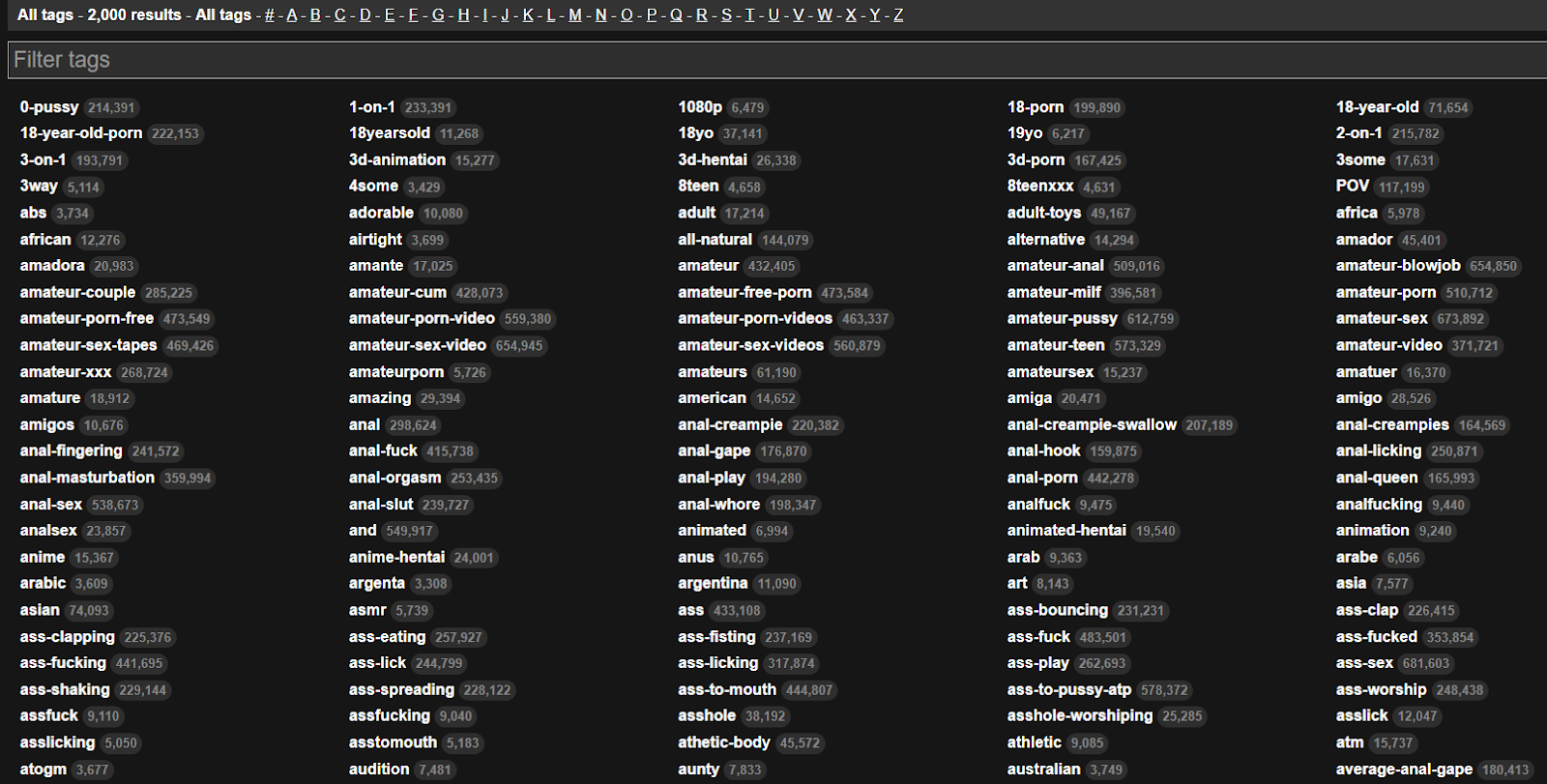Select the 'arab' tag with 9,363 results

tap(1023, 558)
